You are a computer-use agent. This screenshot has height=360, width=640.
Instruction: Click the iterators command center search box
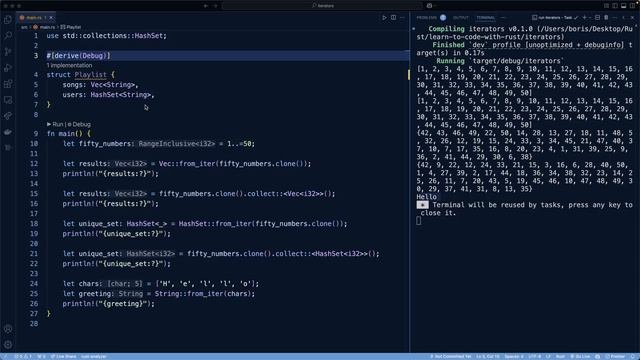point(322,6)
